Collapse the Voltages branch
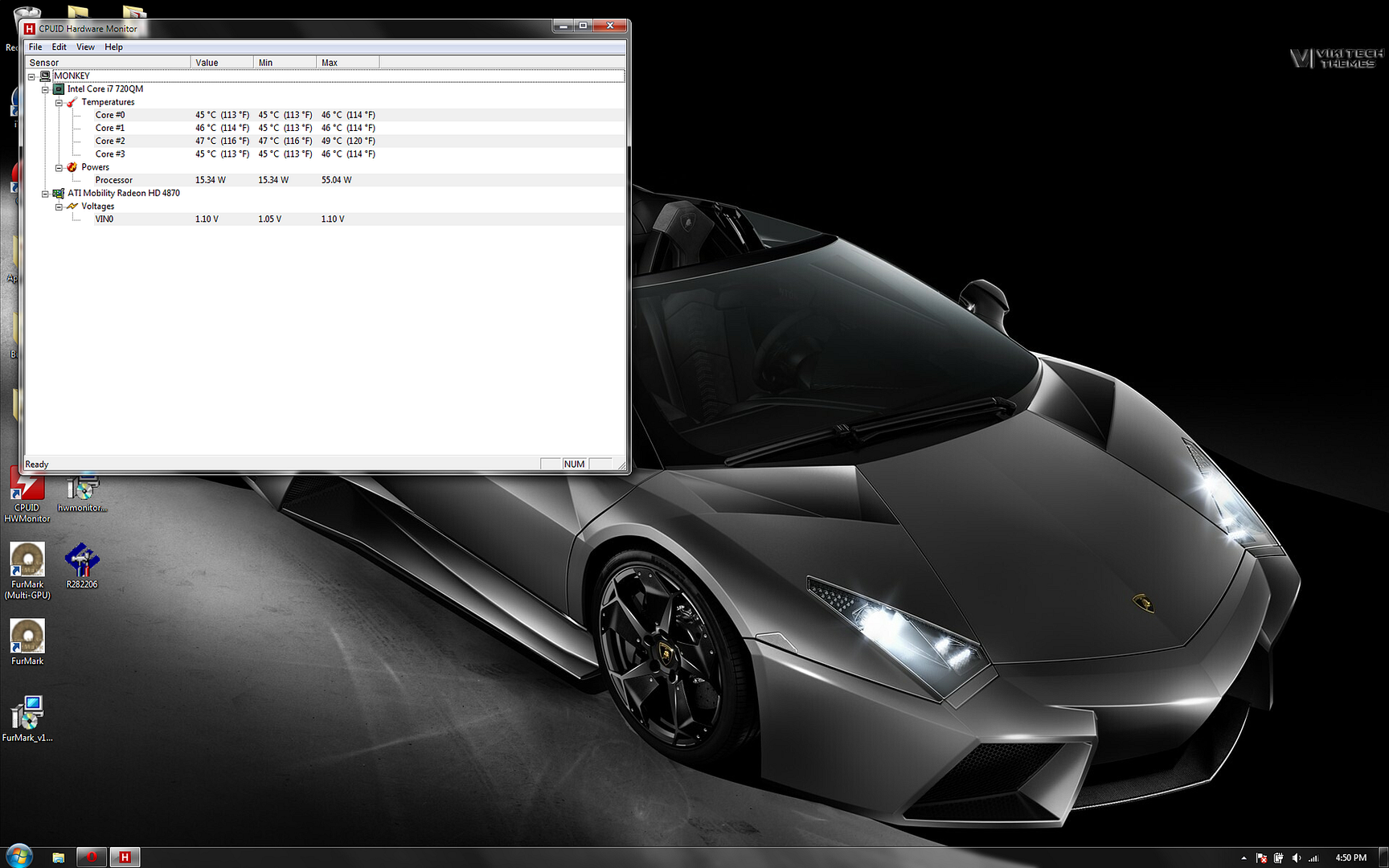This screenshot has width=1389, height=868. point(59,207)
